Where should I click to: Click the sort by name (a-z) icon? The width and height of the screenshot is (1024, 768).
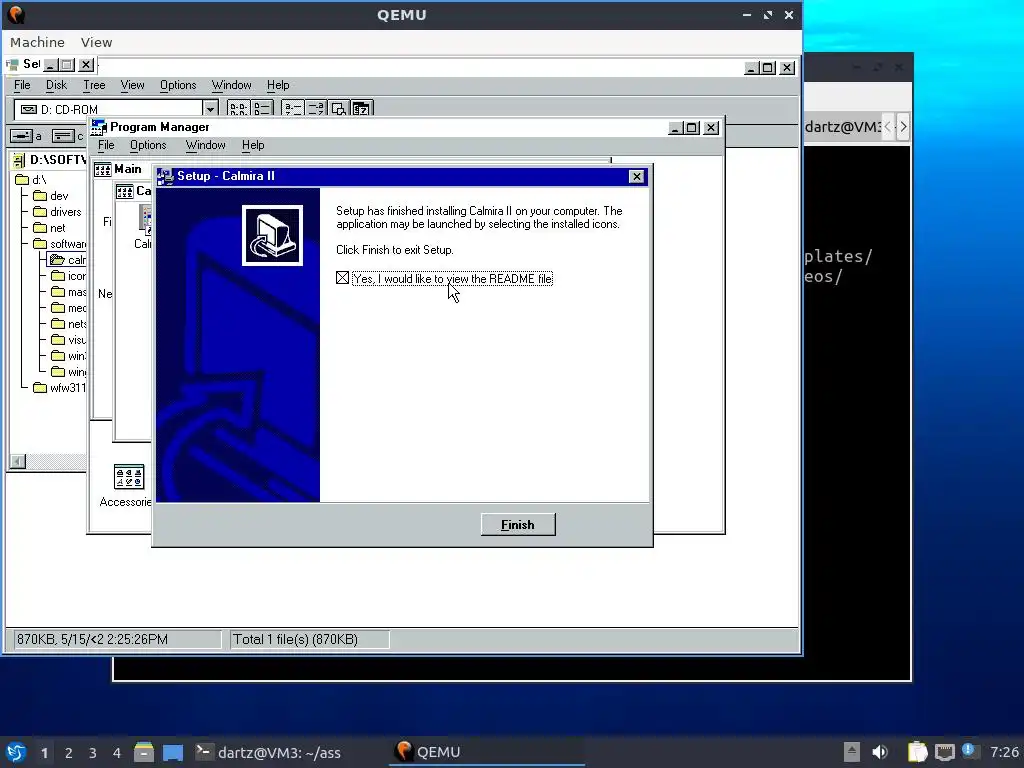point(292,108)
